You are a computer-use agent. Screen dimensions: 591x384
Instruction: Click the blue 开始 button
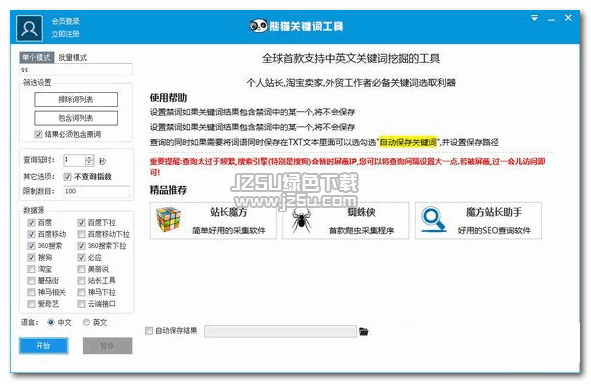(44, 346)
